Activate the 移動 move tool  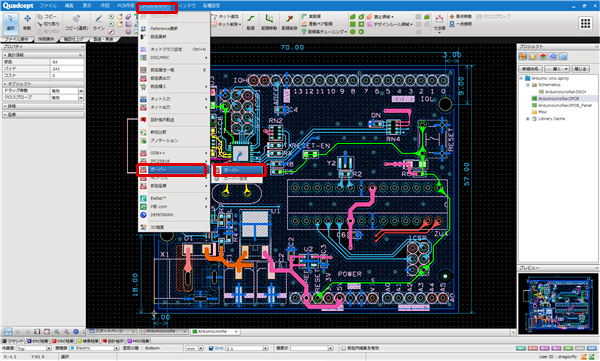(27, 23)
